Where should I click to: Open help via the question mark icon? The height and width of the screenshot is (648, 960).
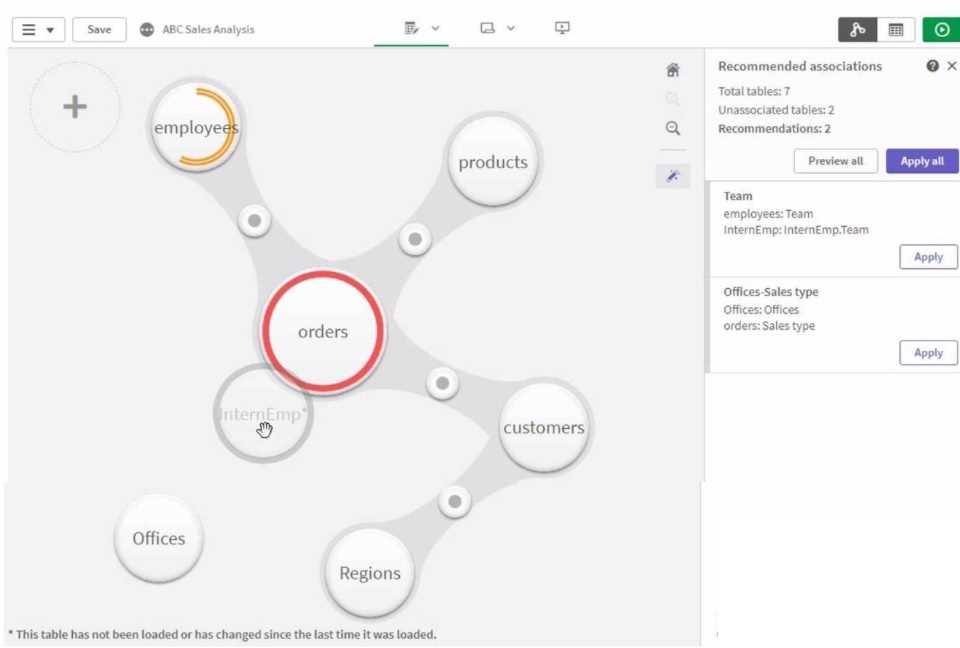932,65
